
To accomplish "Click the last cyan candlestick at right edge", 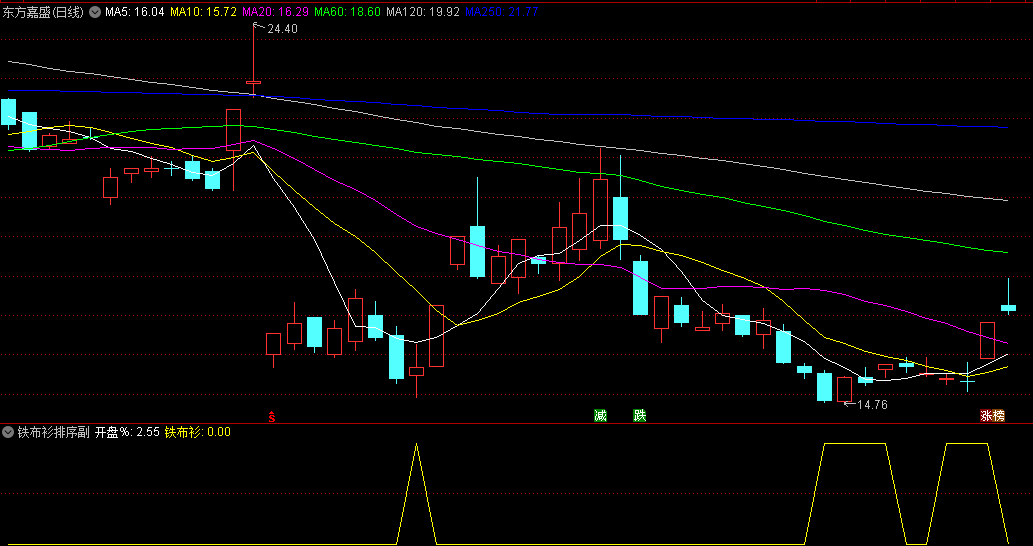I will point(1008,308).
